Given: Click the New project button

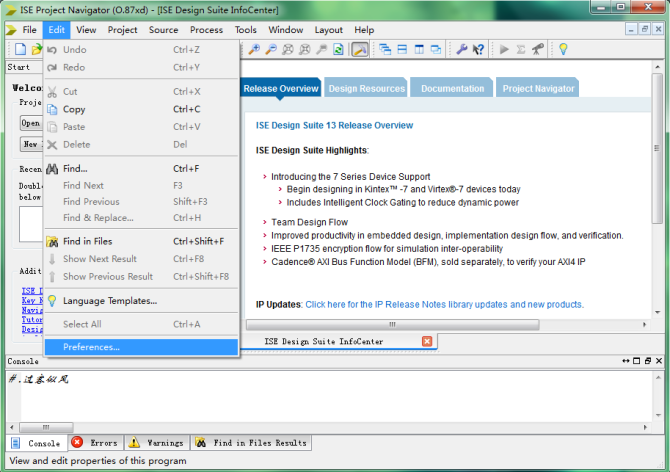Looking at the screenshot, I should (31, 144).
